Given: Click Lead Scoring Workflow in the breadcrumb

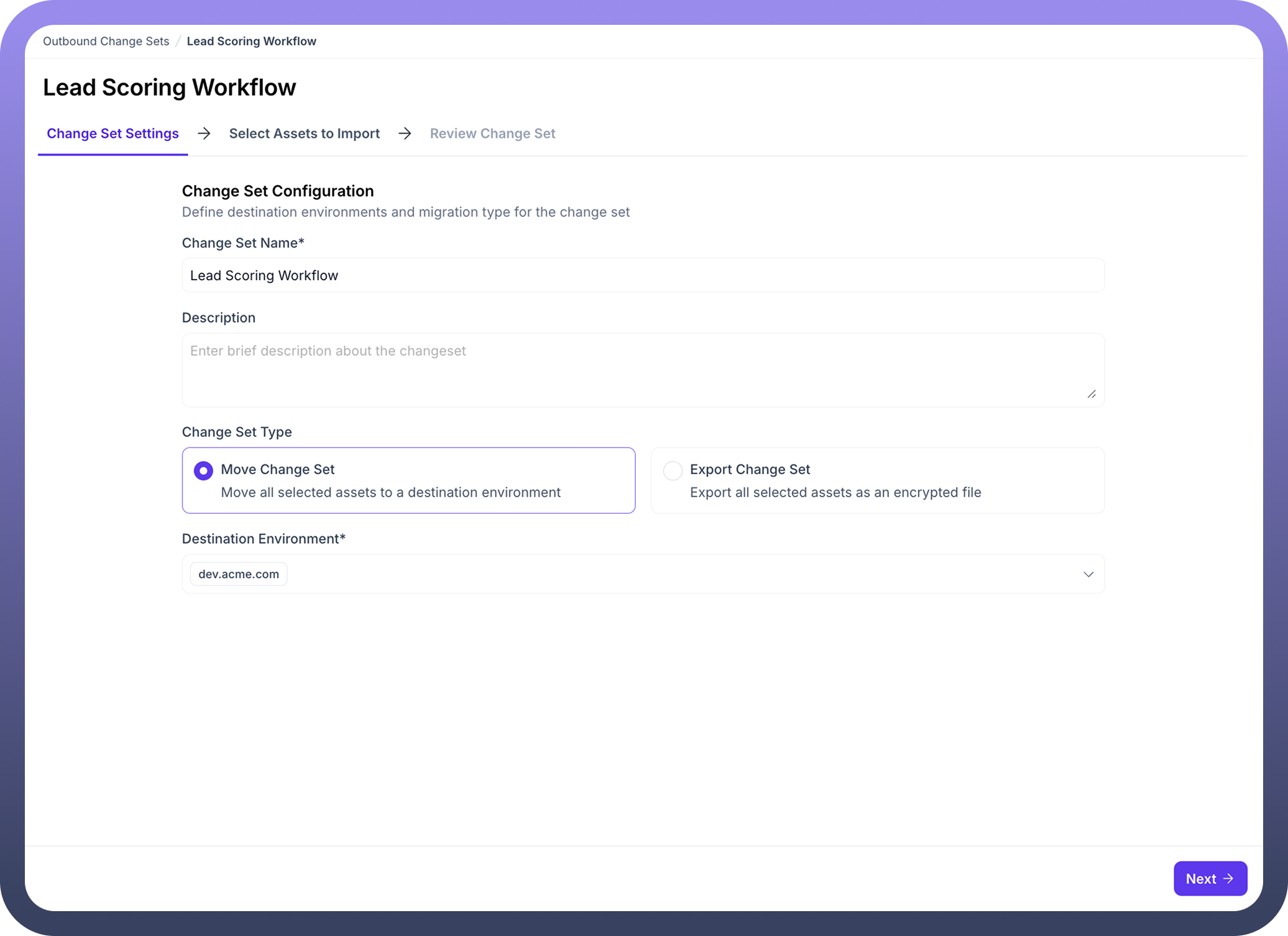Looking at the screenshot, I should (251, 41).
